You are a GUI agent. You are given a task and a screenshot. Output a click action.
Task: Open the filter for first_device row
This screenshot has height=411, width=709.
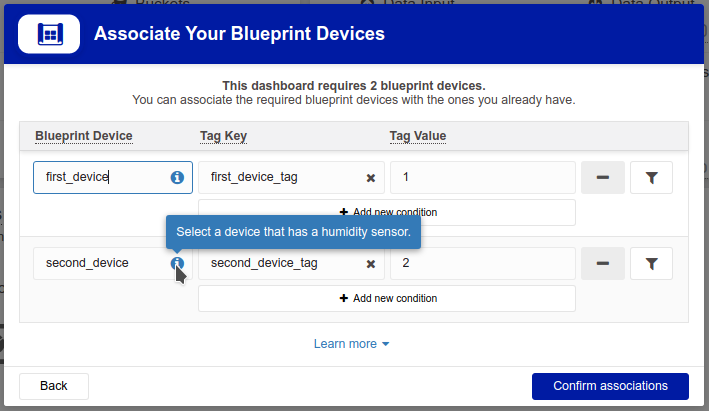651,177
